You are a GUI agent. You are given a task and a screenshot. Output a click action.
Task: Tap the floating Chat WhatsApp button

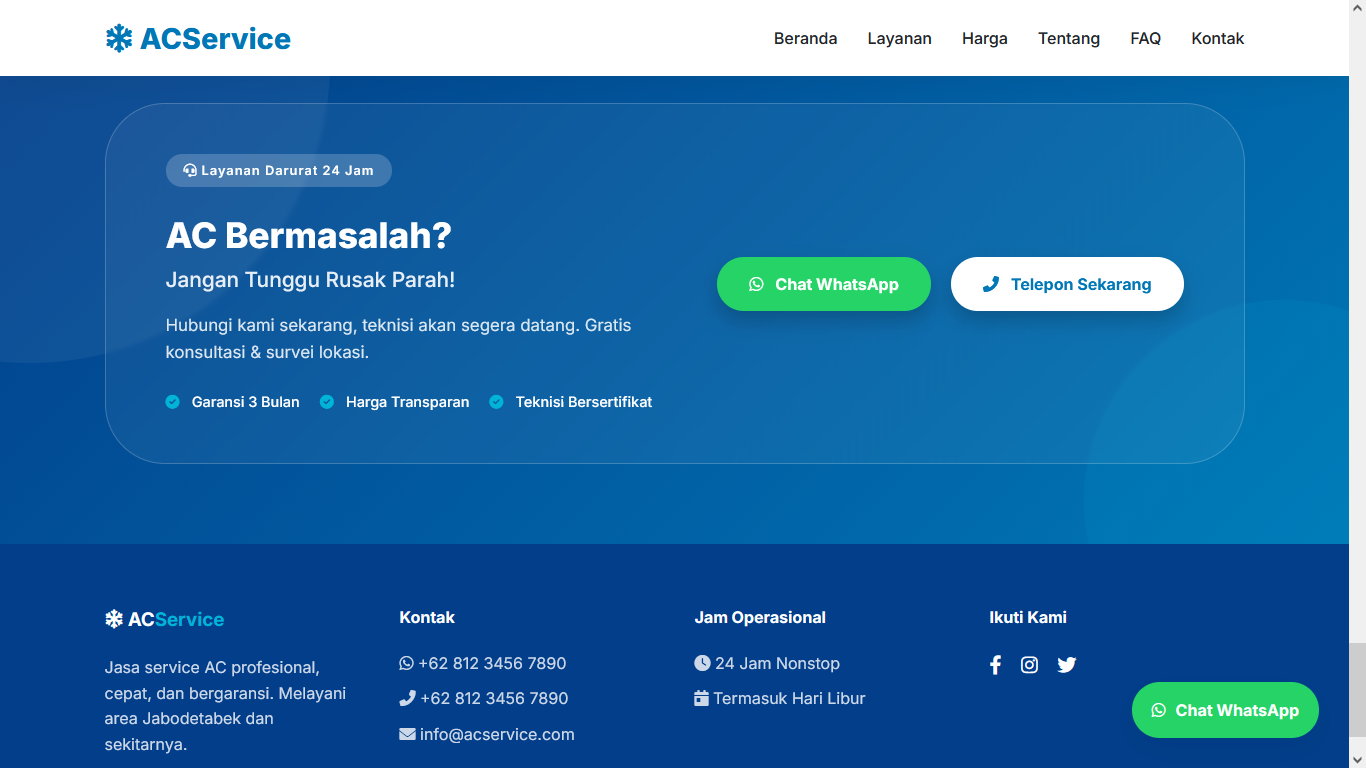[1225, 710]
